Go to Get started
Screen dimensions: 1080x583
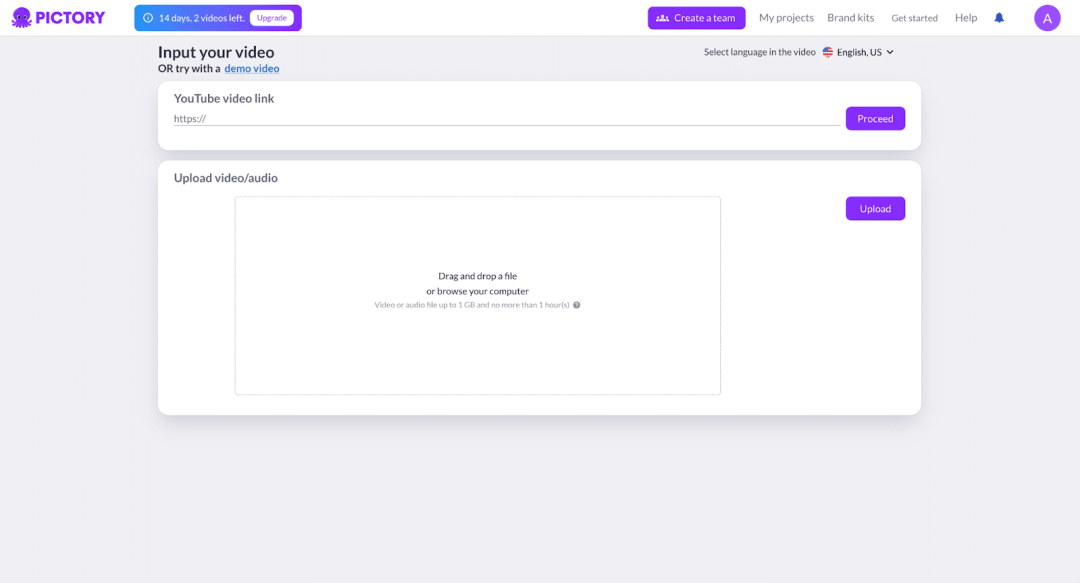click(x=914, y=18)
